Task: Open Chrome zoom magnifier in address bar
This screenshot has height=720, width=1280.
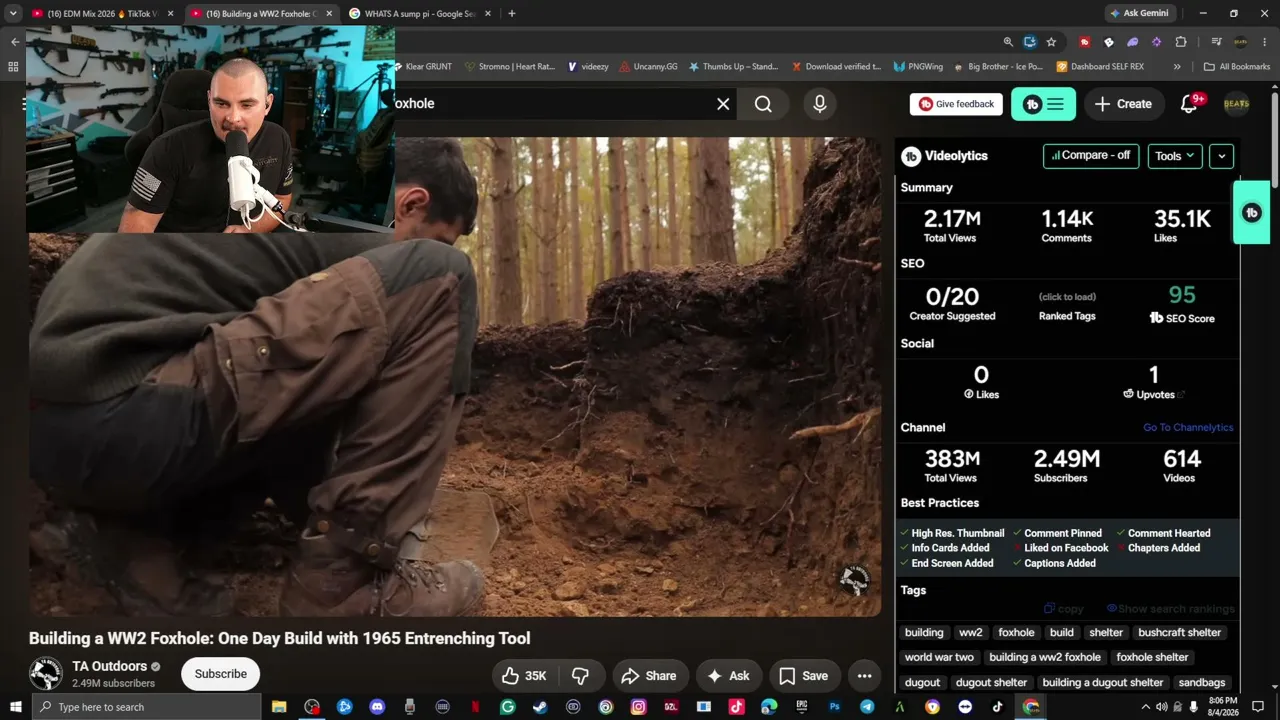Action: tap(1008, 42)
